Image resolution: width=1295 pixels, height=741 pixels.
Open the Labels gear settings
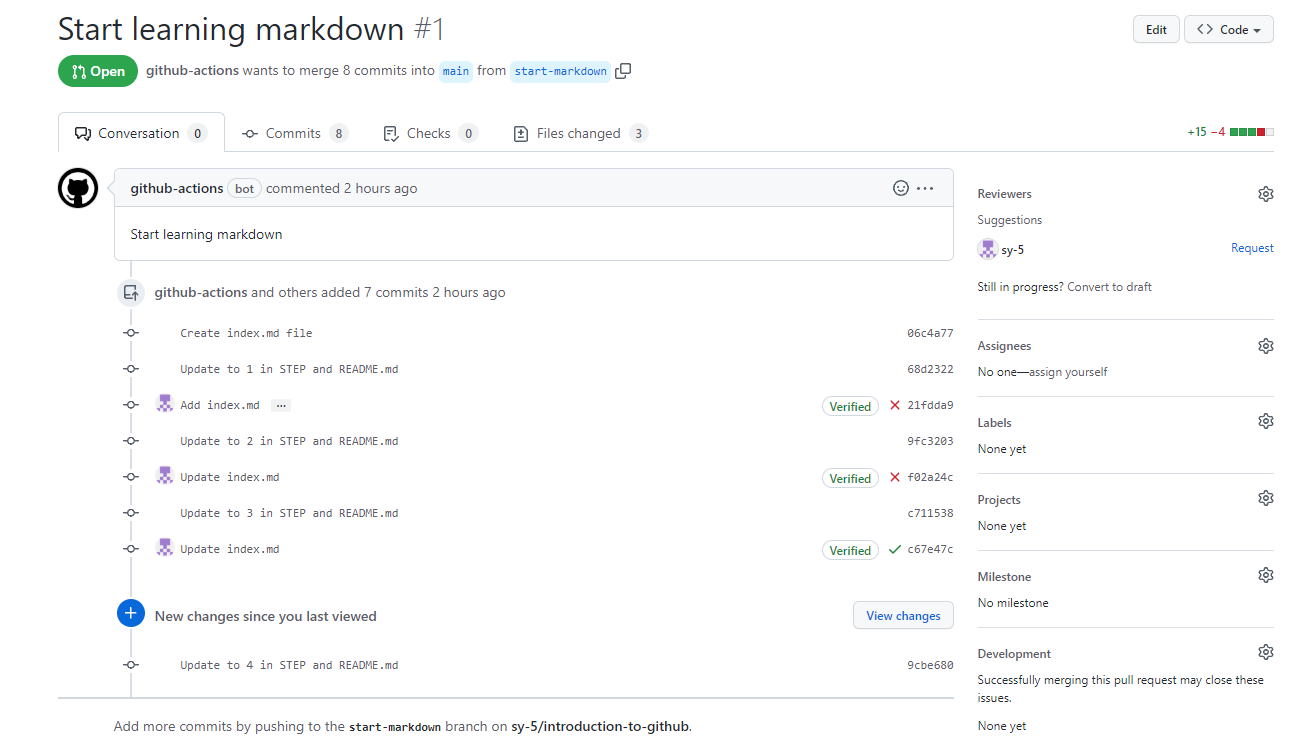coord(1265,422)
